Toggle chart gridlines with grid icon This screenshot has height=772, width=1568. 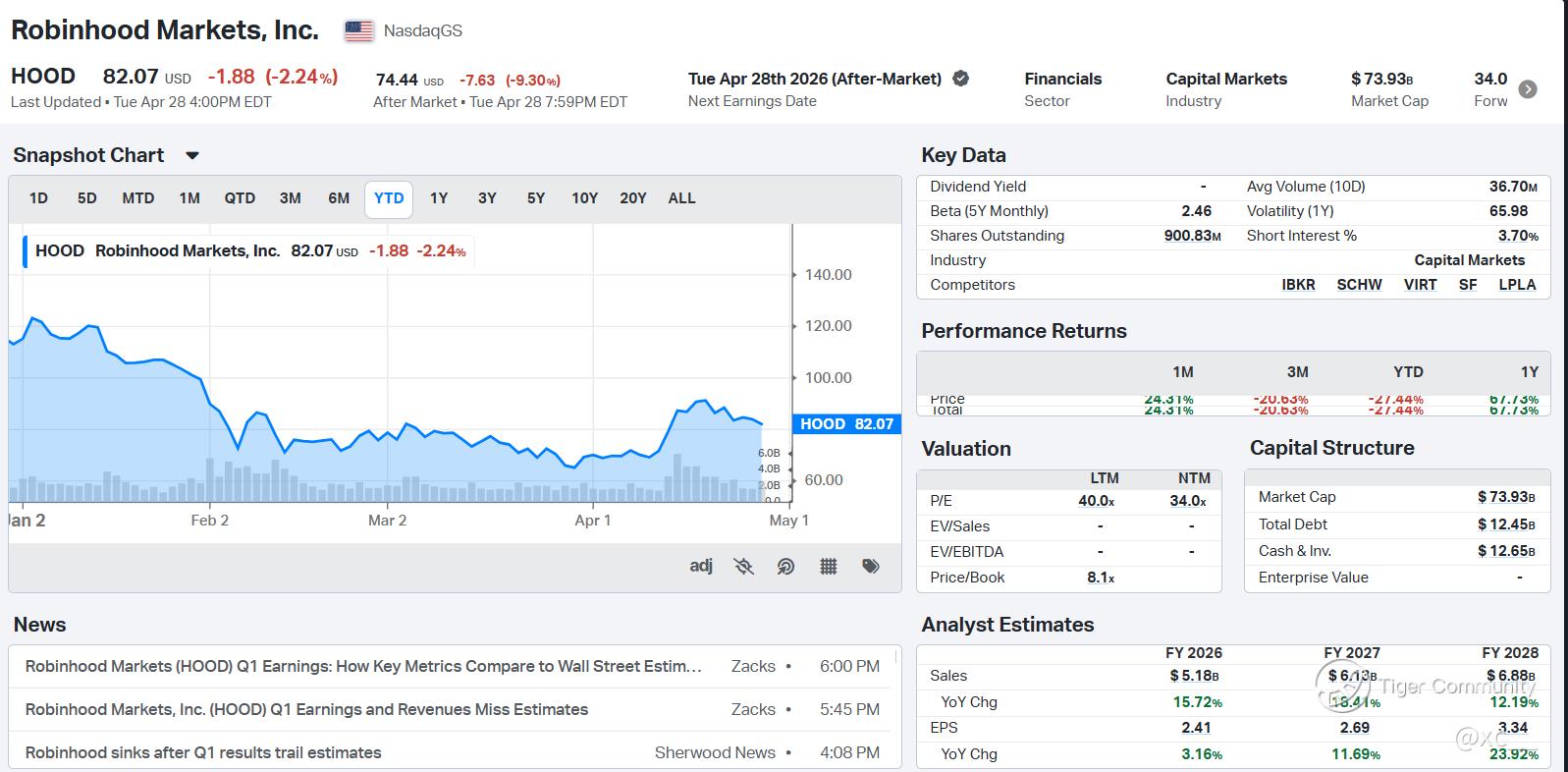pos(828,566)
